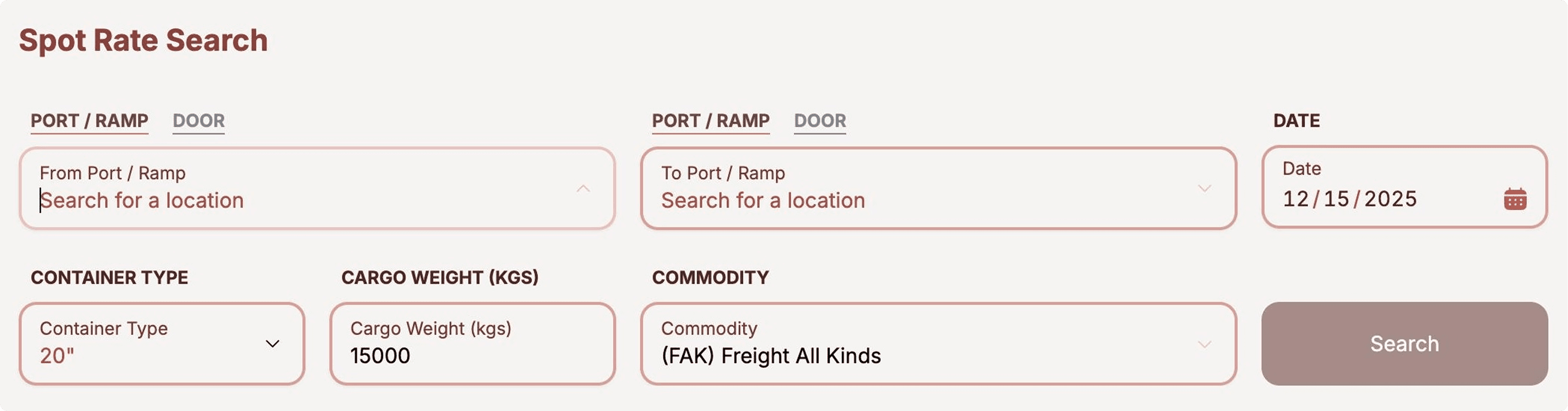Click the Container Type dropdown arrow
1568x411 pixels.
(x=272, y=344)
